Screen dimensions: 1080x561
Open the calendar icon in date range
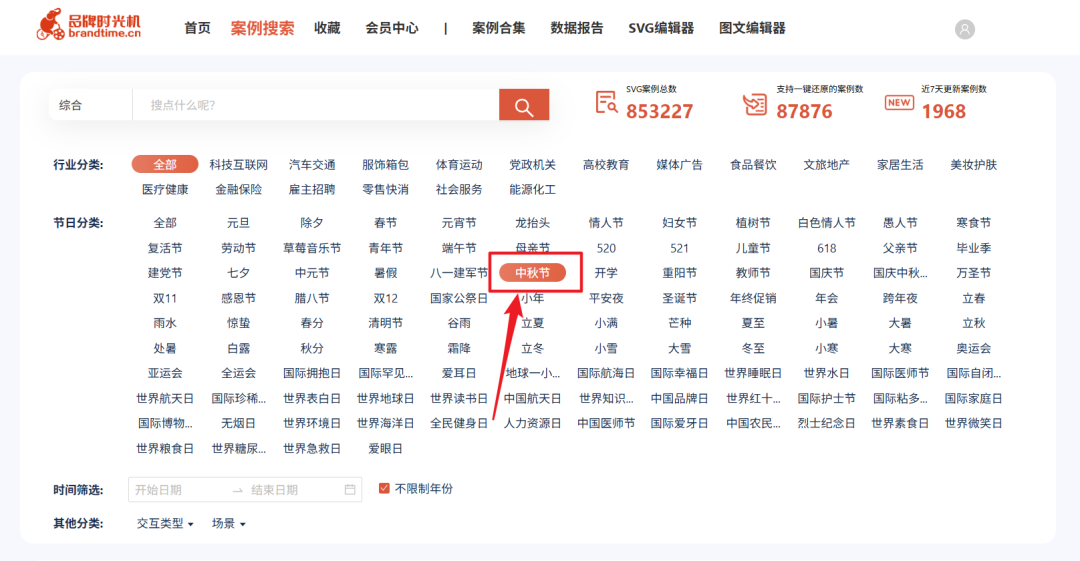pos(350,490)
